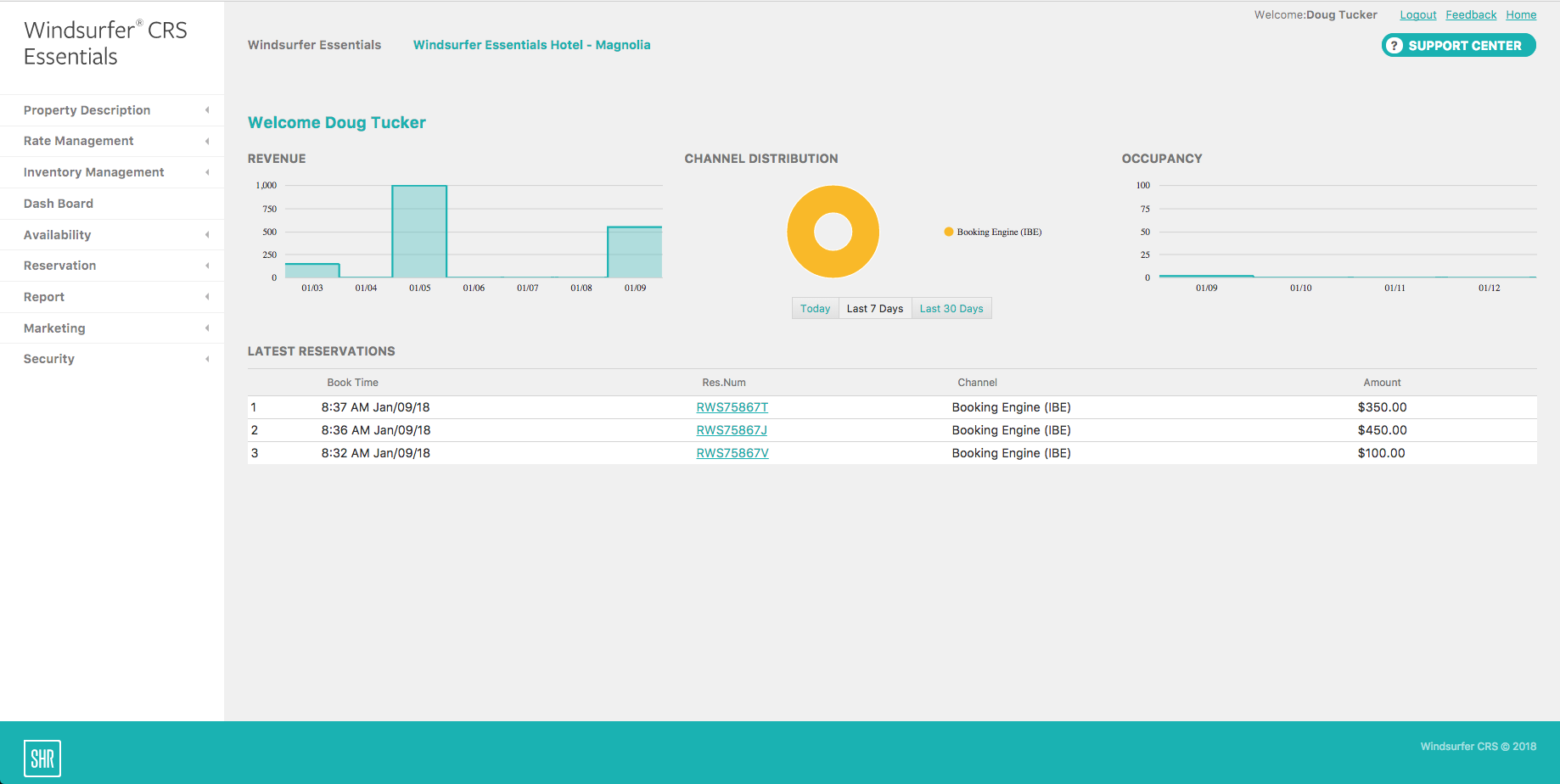Switch channel distribution to Last 7 Days
This screenshot has width=1560, height=784.
pyautogui.click(x=874, y=308)
